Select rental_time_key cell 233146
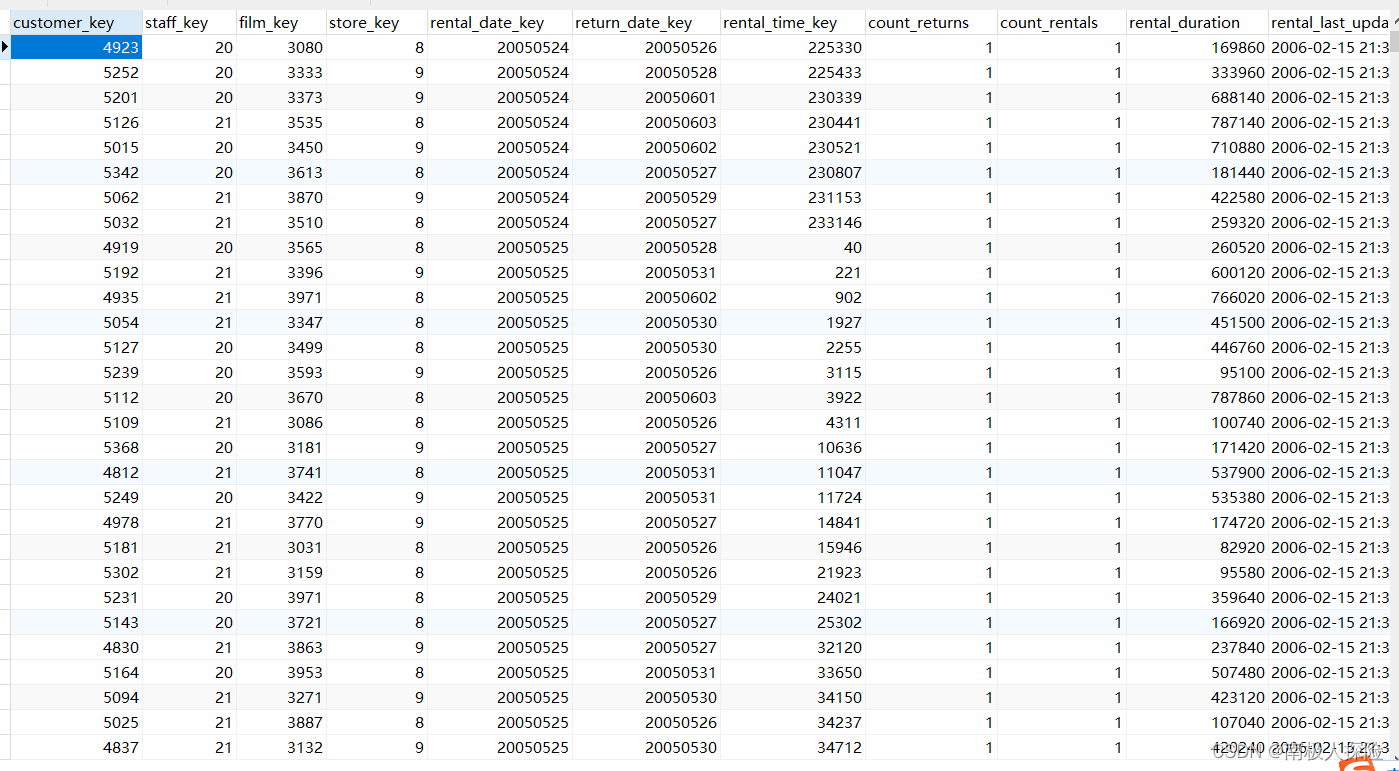 [x=793, y=222]
